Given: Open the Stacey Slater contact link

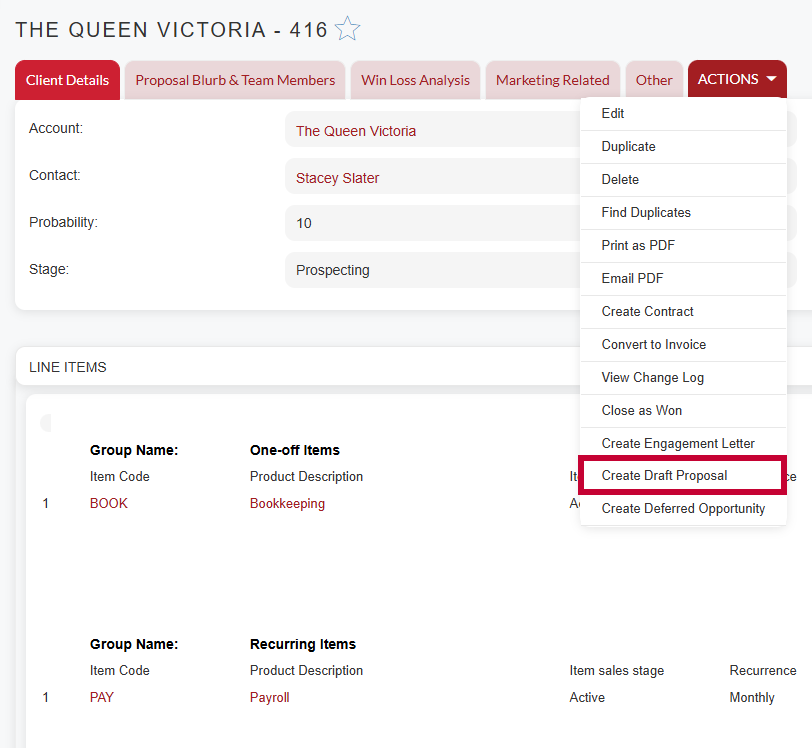Looking at the screenshot, I should point(337,178).
